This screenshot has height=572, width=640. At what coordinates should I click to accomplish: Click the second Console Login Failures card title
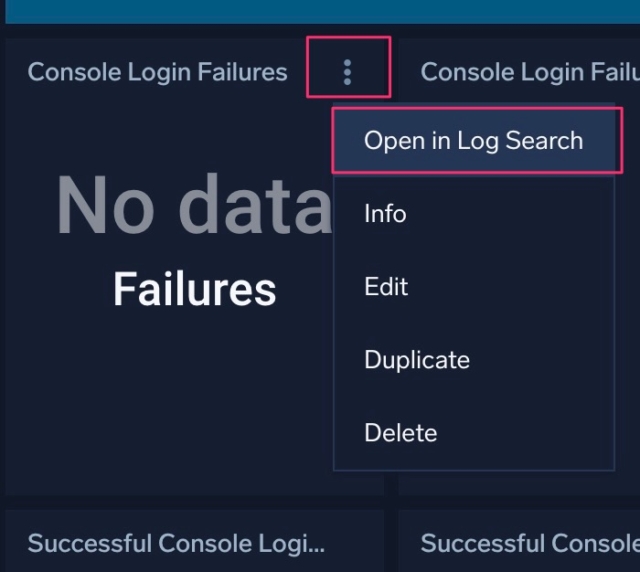click(x=530, y=72)
